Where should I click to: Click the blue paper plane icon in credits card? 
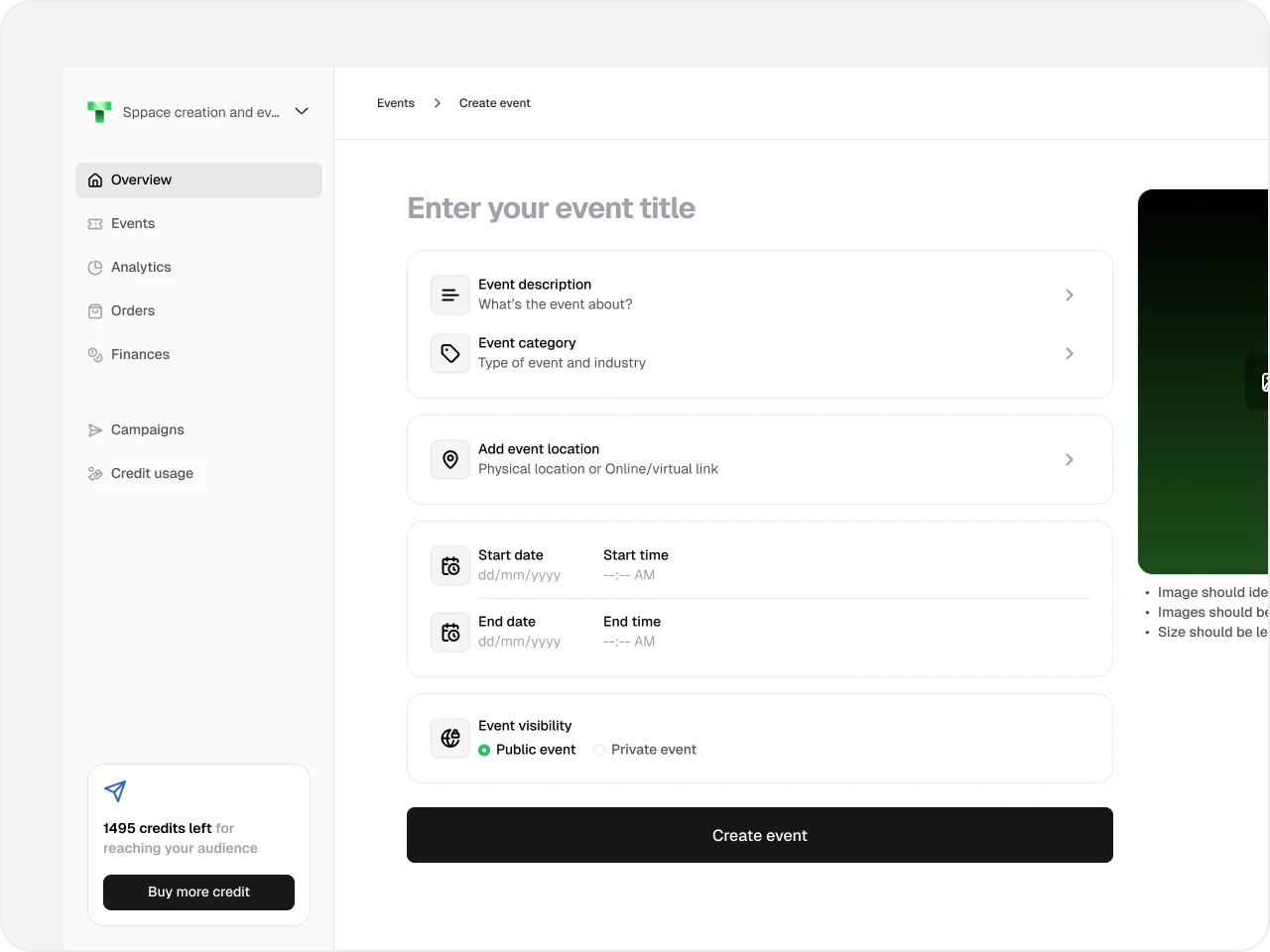[x=115, y=791]
